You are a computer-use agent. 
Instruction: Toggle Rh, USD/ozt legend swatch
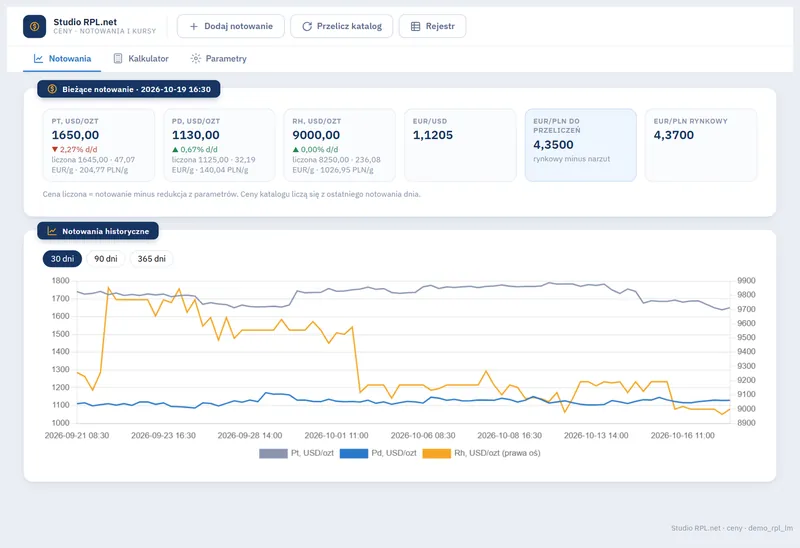coord(437,453)
